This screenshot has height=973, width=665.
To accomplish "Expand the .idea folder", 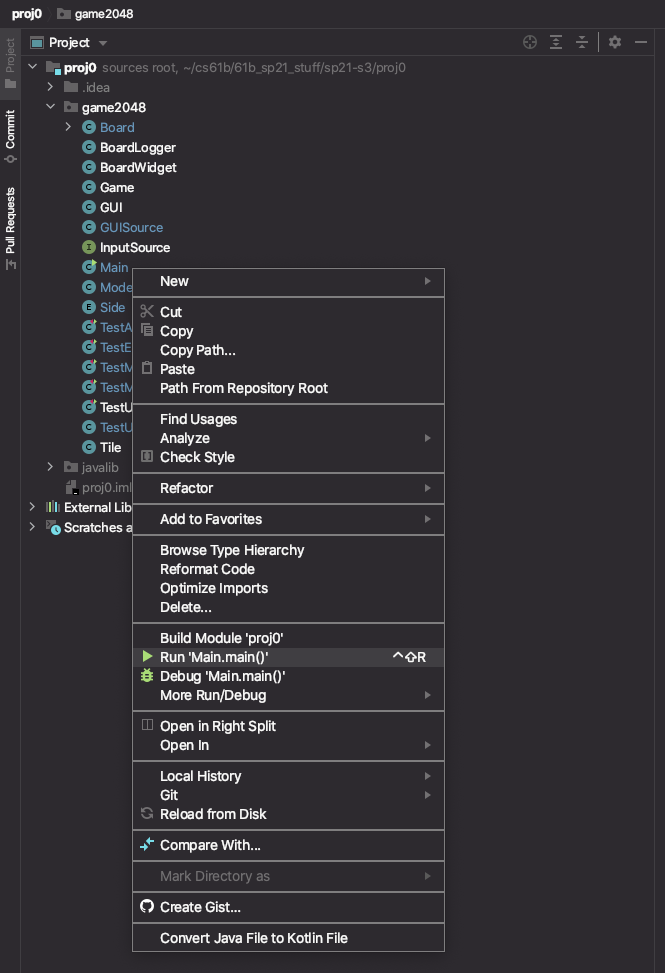I will [x=50, y=87].
